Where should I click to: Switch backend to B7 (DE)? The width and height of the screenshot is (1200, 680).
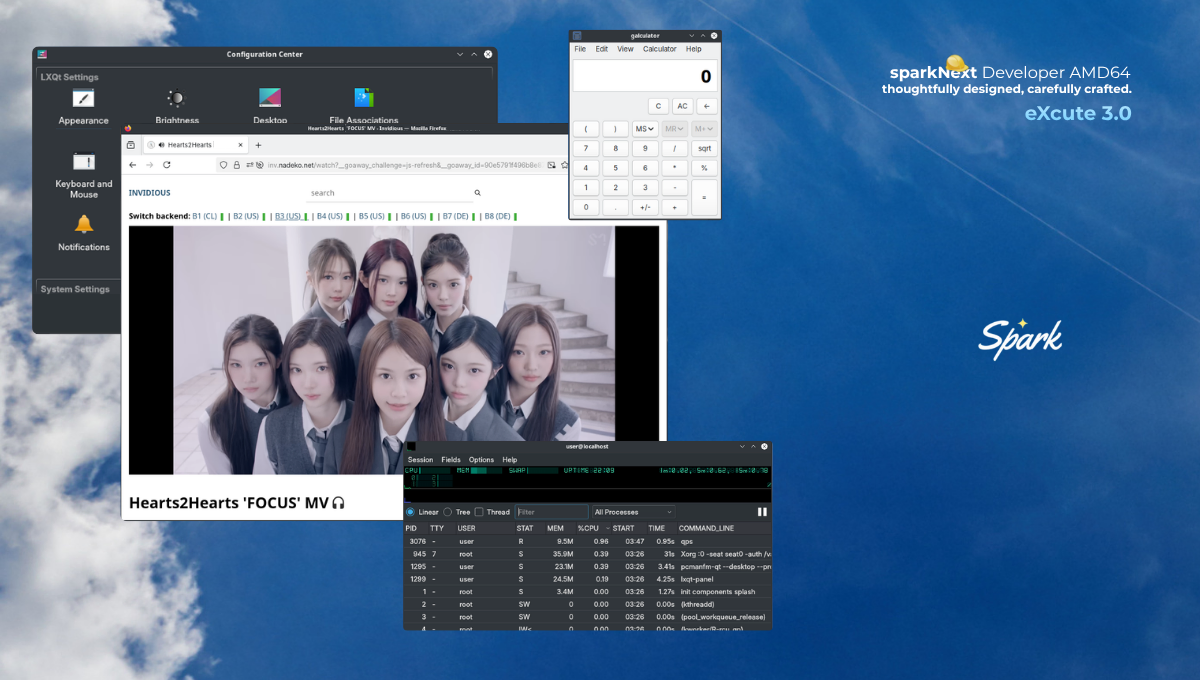[455, 216]
